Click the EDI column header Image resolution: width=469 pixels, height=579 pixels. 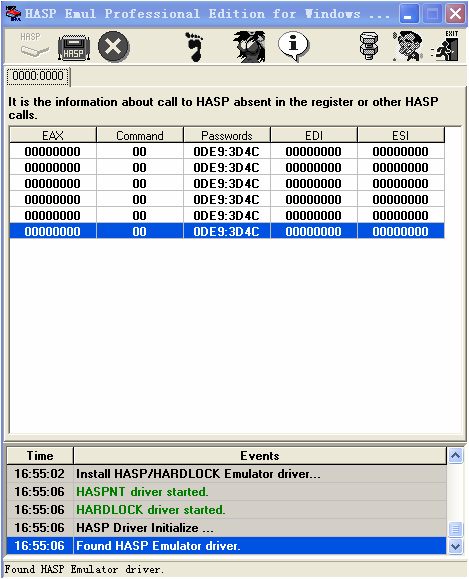pyautogui.click(x=314, y=135)
